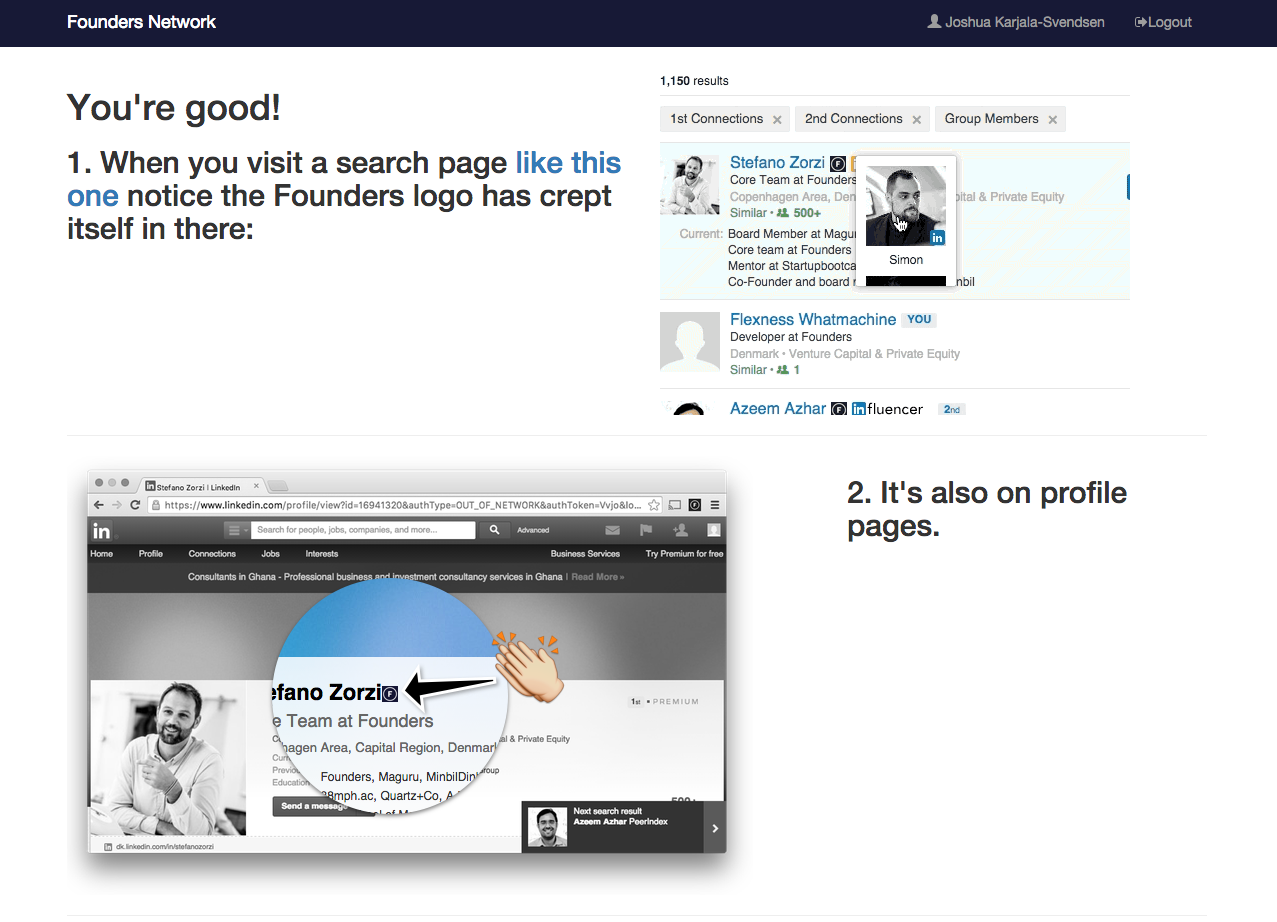Click the LinkedIn people search field
The height and width of the screenshot is (922, 1277).
click(x=363, y=530)
